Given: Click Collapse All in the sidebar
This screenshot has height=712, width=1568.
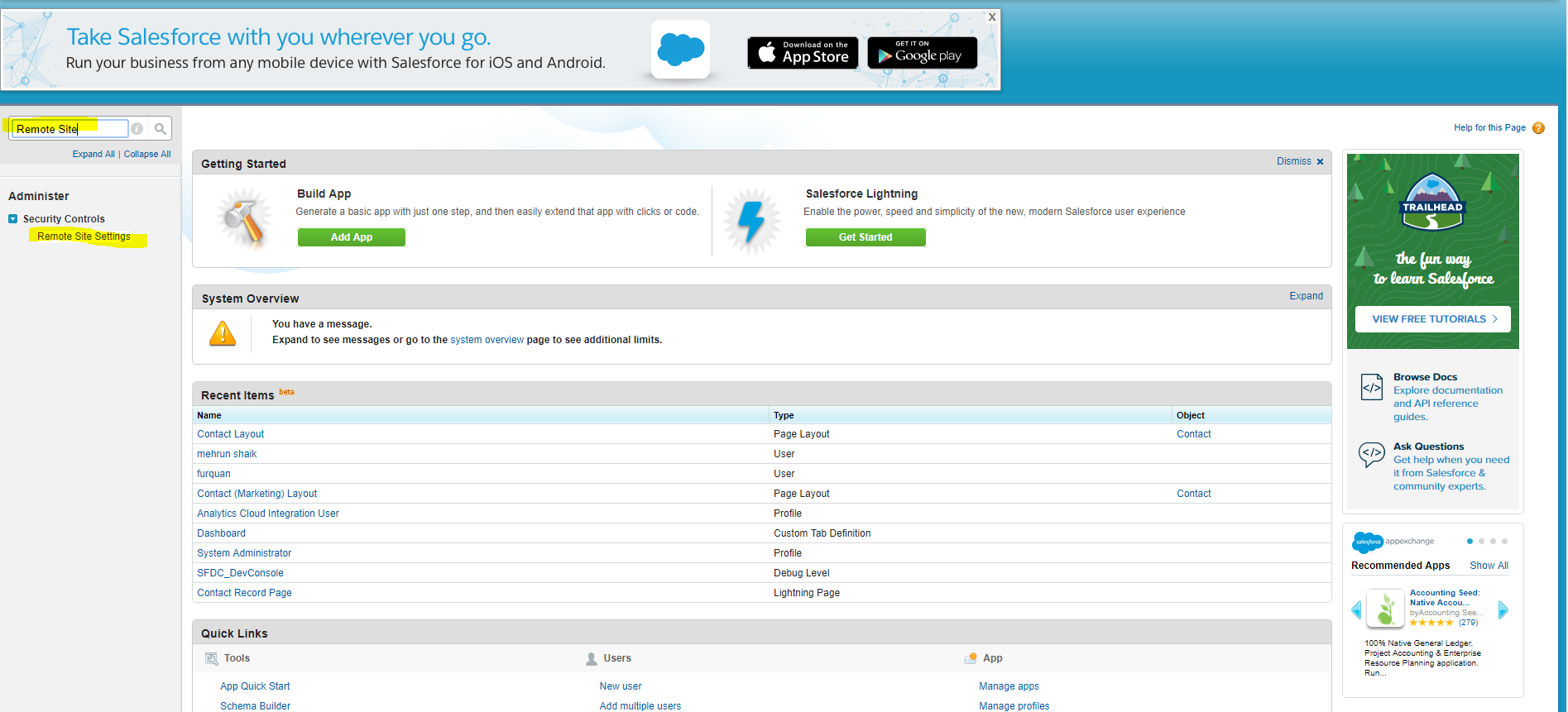Looking at the screenshot, I should (x=147, y=154).
